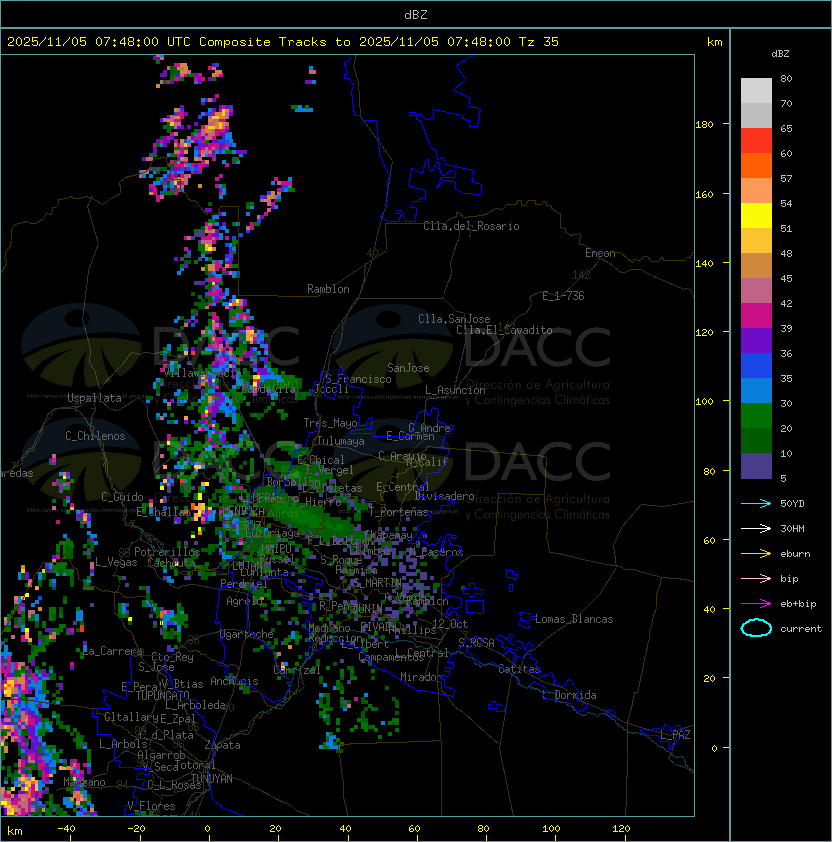Click the 'L_Asuncion' map label
The height and width of the screenshot is (842, 832).
[455, 390]
